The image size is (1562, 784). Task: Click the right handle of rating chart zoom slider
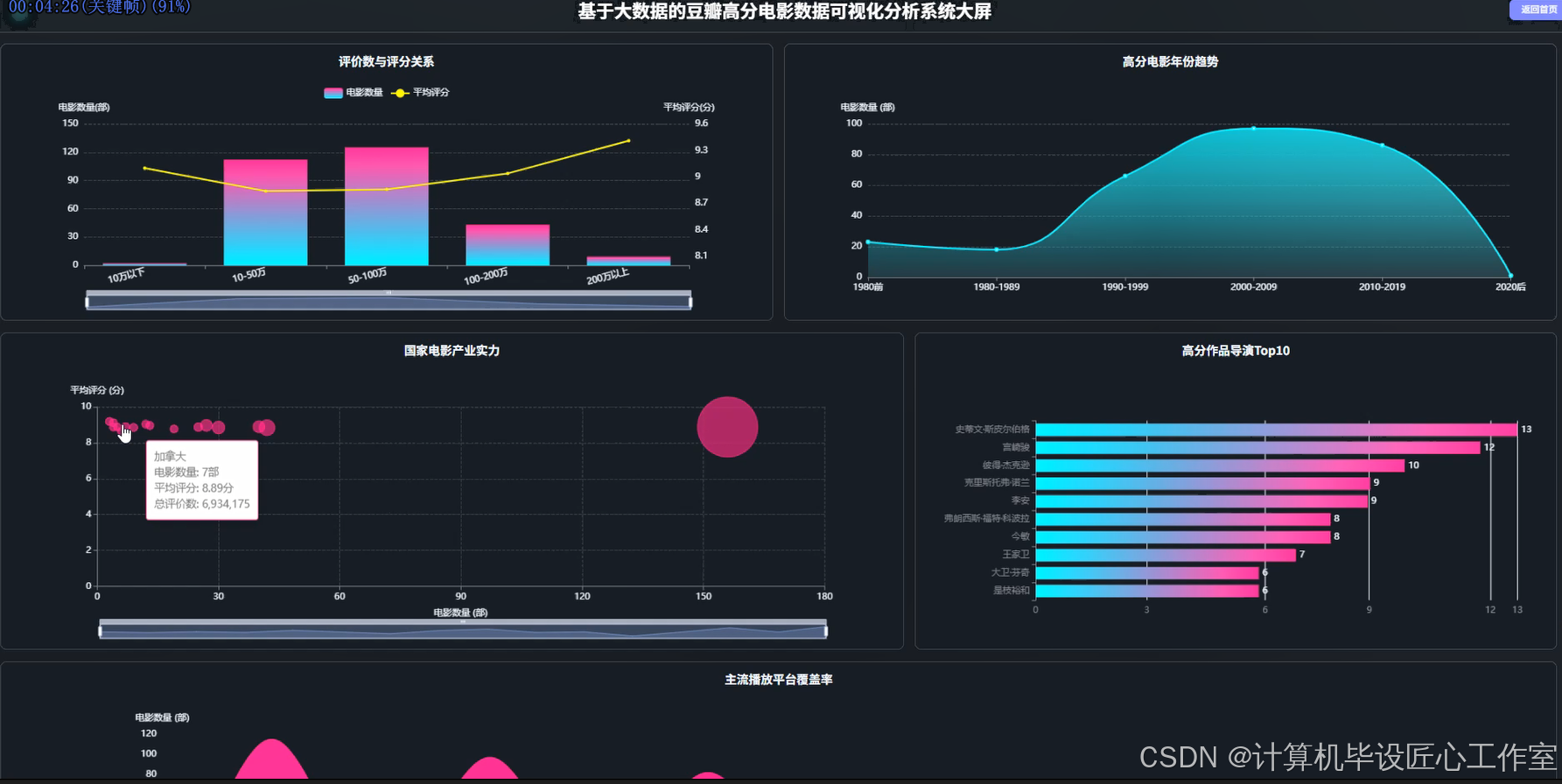690,302
